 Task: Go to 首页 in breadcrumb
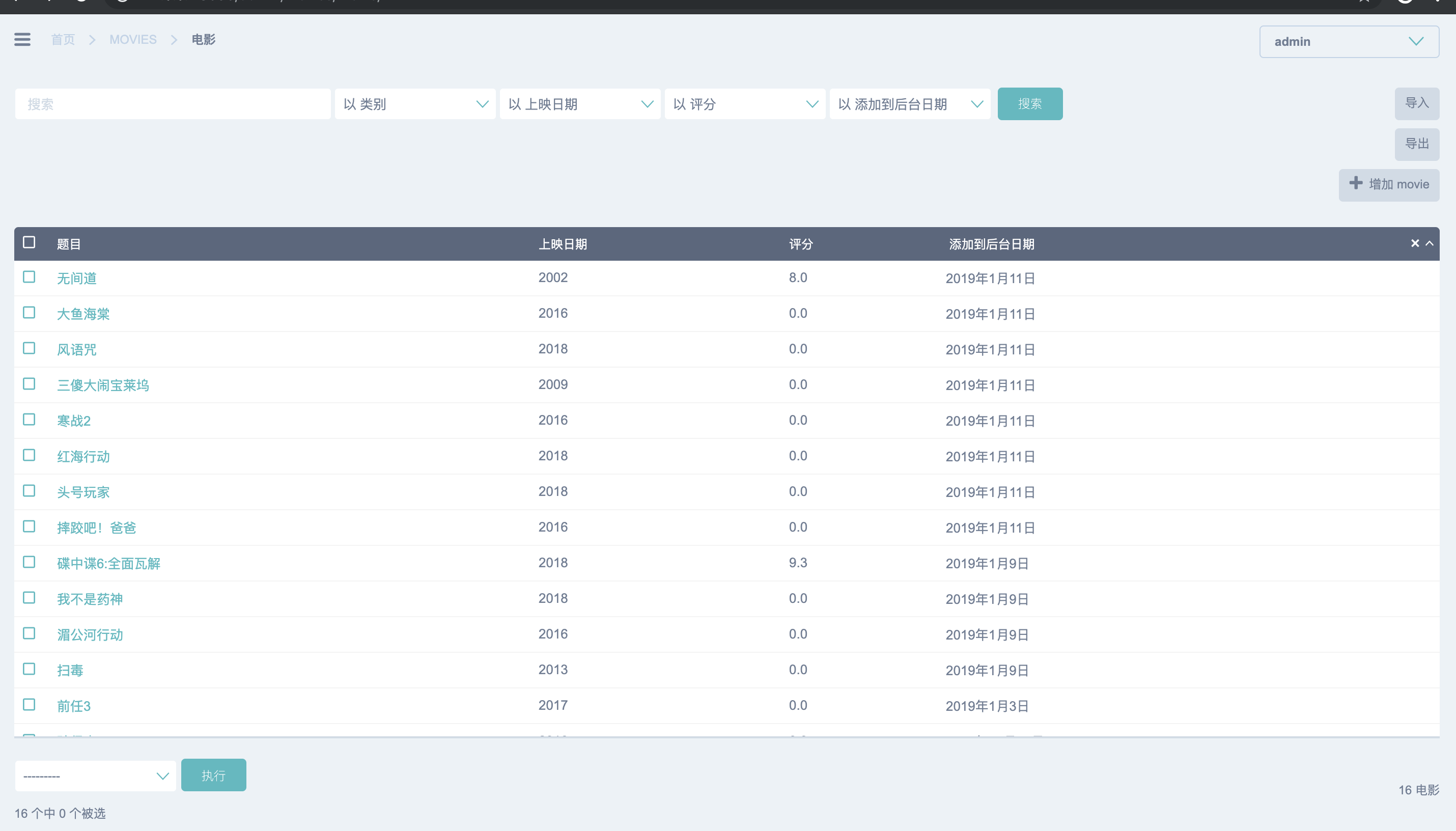pos(63,39)
